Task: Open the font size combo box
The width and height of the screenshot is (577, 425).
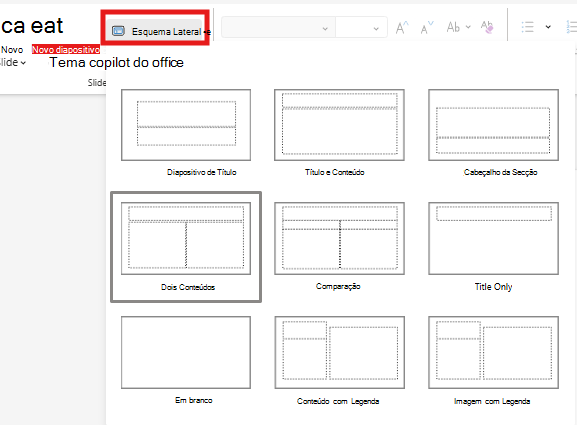Action: pyautogui.click(x=361, y=27)
